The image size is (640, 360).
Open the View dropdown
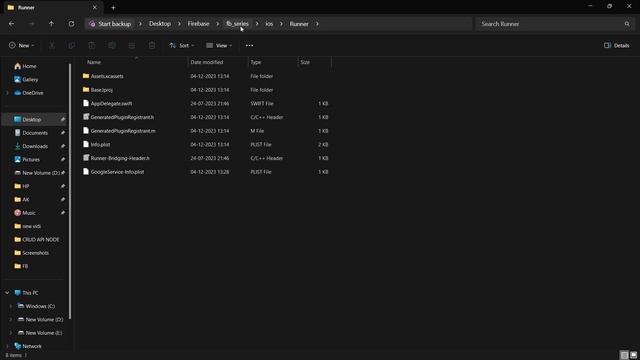point(219,45)
